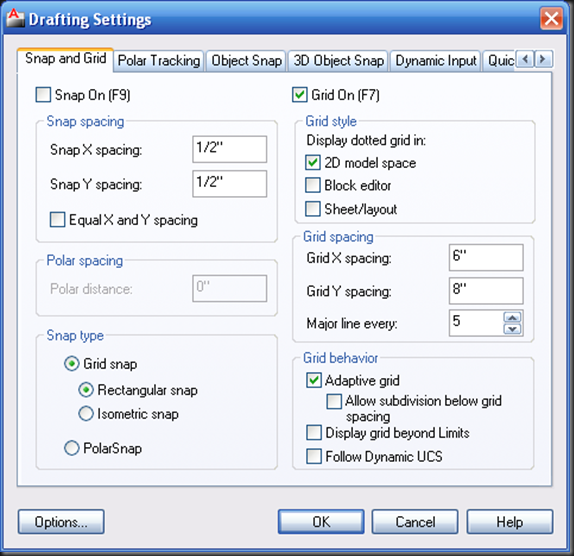Open the 3D Object Snap tab
Screen dimensions: 574x556
click(339, 61)
